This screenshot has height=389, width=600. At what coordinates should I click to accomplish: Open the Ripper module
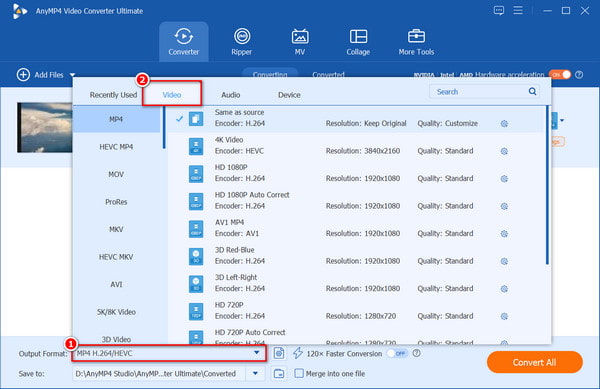(241, 42)
